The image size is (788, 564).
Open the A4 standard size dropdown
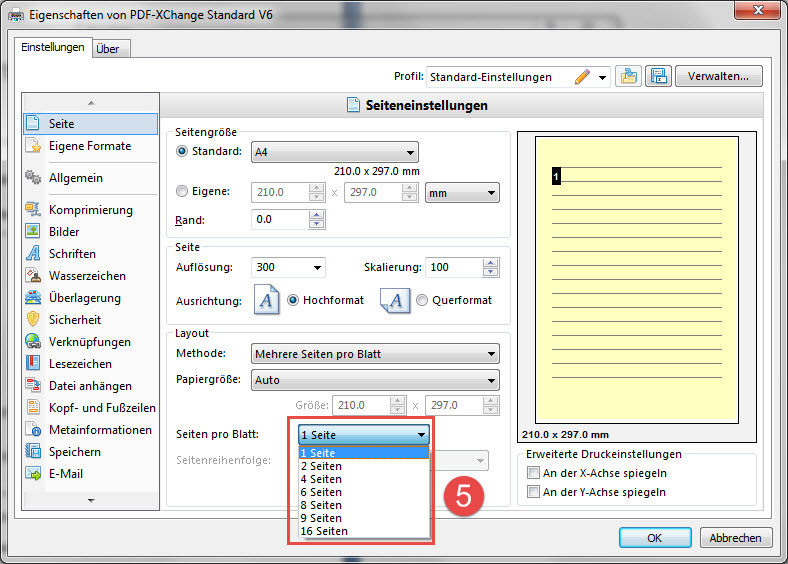tap(335, 152)
